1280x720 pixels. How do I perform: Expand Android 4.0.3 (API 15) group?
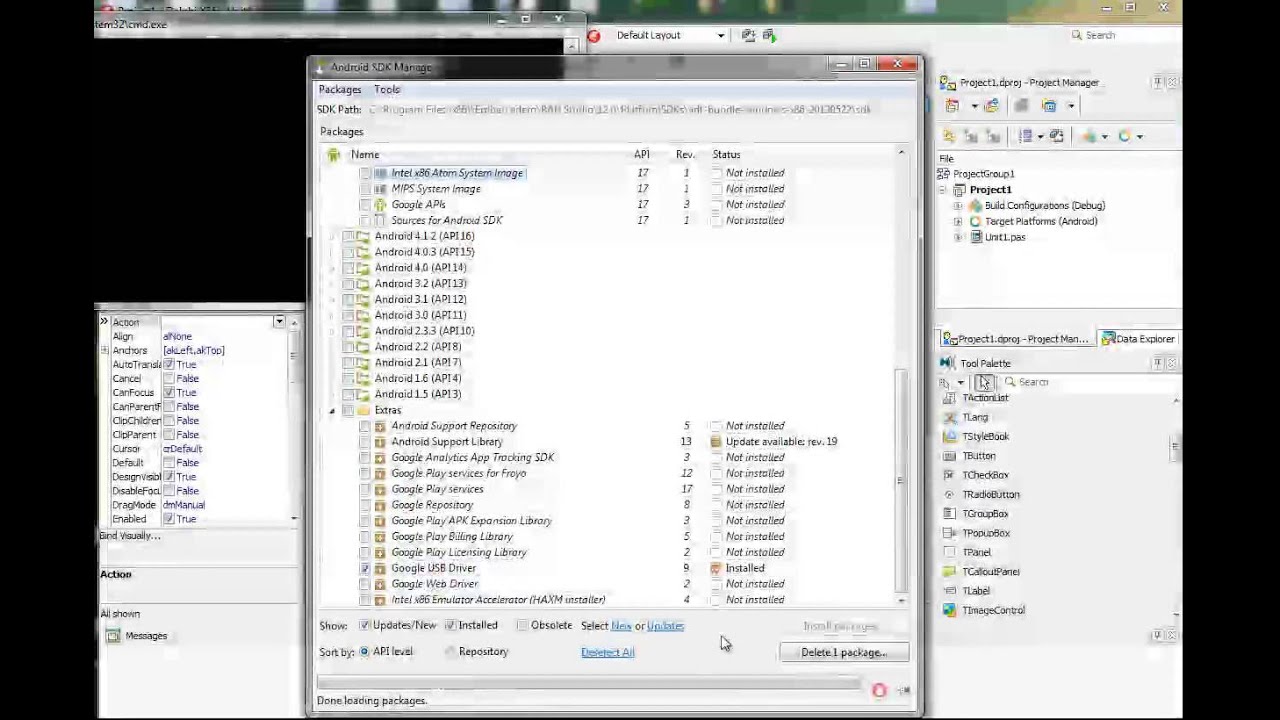(x=332, y=252)
